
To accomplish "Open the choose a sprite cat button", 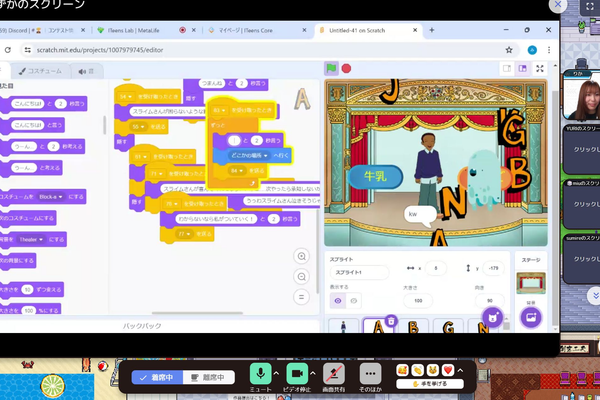I will coord(492,317).
